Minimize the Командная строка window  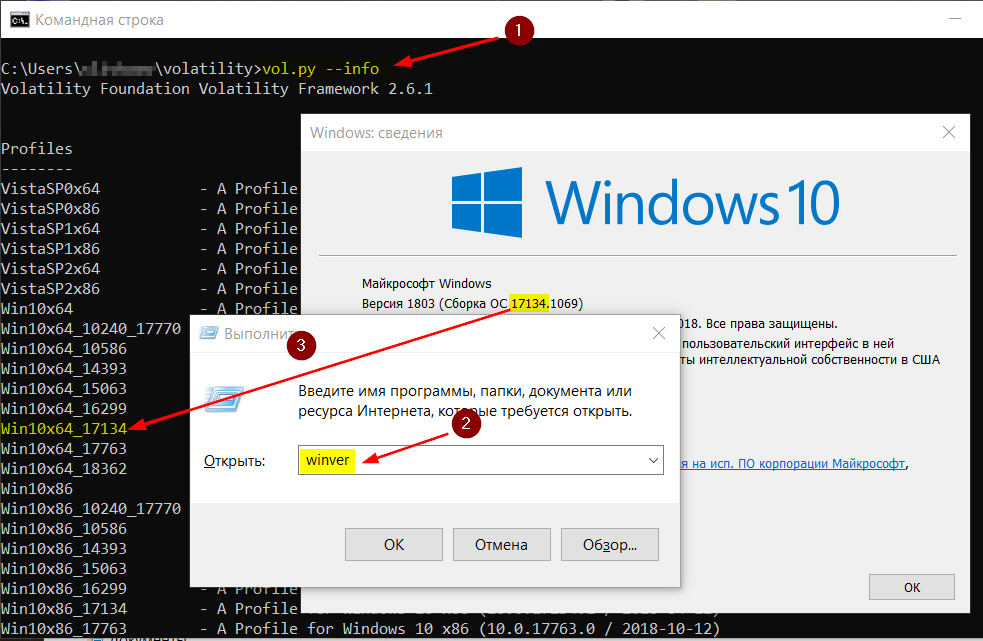click(x=955, y=19)
